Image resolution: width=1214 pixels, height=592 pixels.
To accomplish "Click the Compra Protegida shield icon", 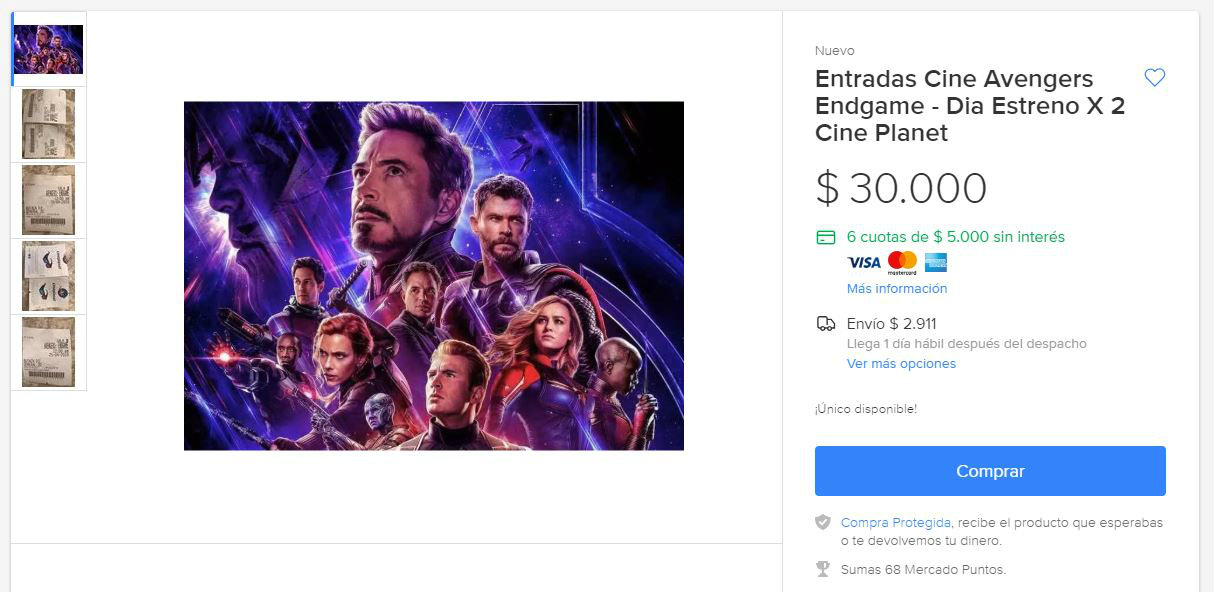I will [823, 523].
